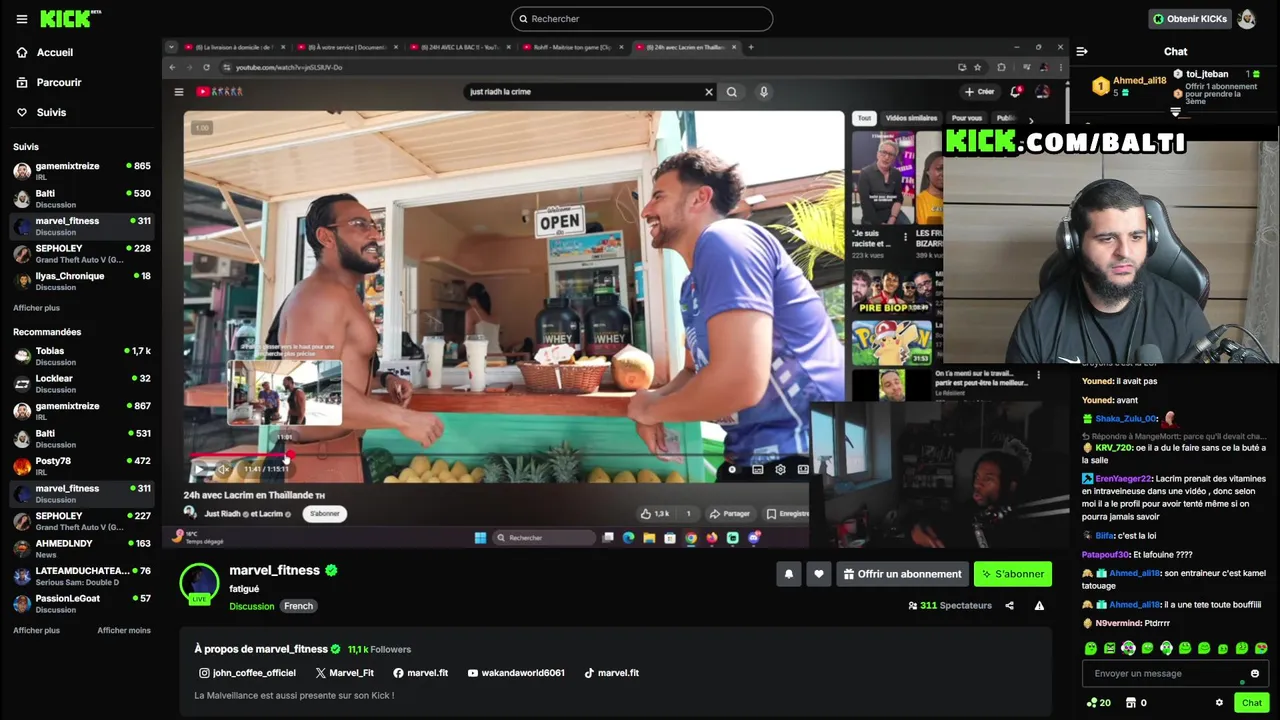This screenshot has width=1280, height=720.
Task: Open the emoji picker in the message box
Action: [x=1255, y=674]
